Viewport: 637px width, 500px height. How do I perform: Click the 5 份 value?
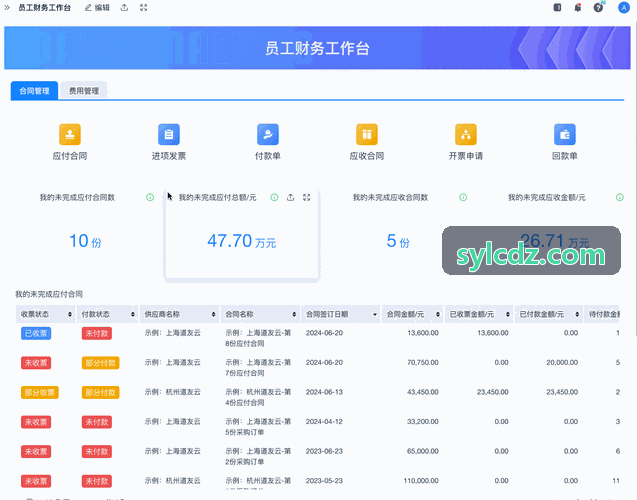point(398,241)
